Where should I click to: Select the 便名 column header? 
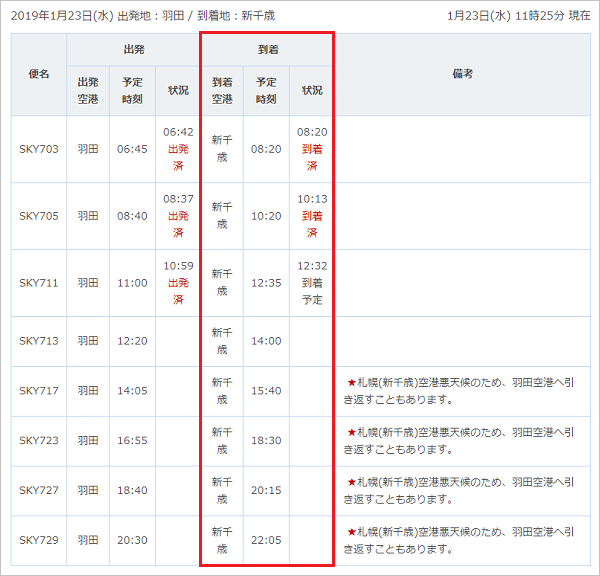(39, 74)
